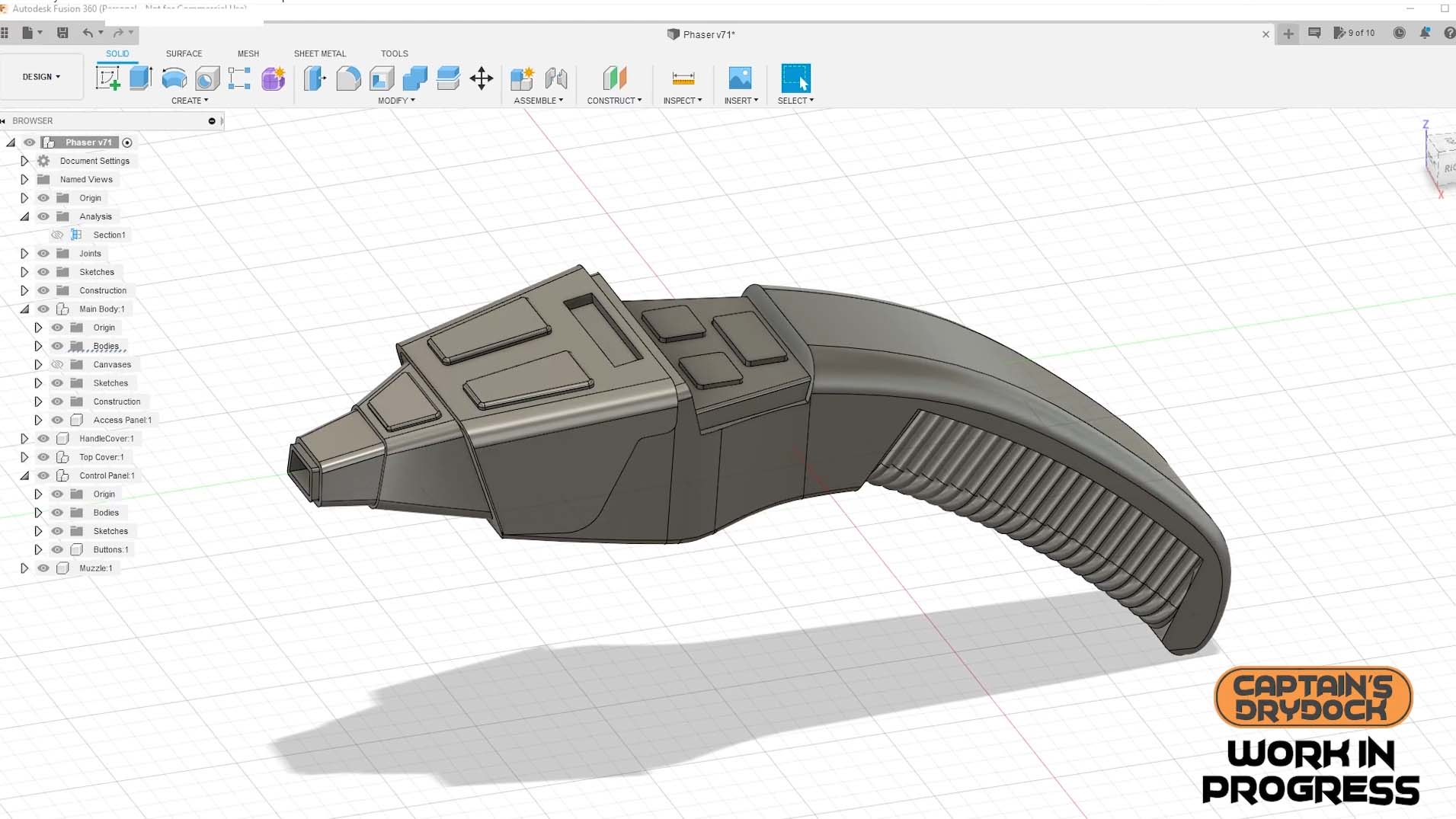Viewport: 1456px width, 819px height.
Task: Click the New Component icon
Action: (522, 78)
